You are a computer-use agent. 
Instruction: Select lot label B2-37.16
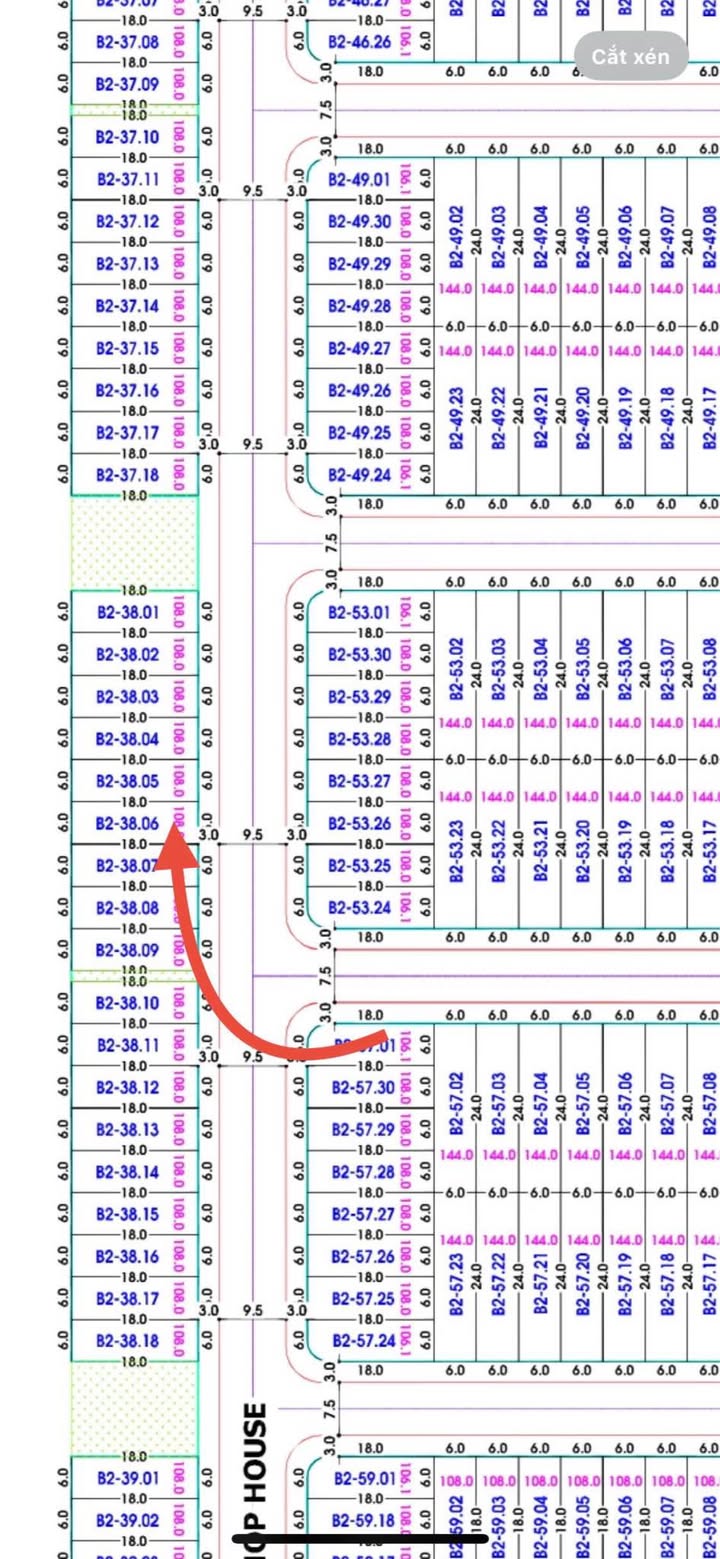(x=127, y=390)
